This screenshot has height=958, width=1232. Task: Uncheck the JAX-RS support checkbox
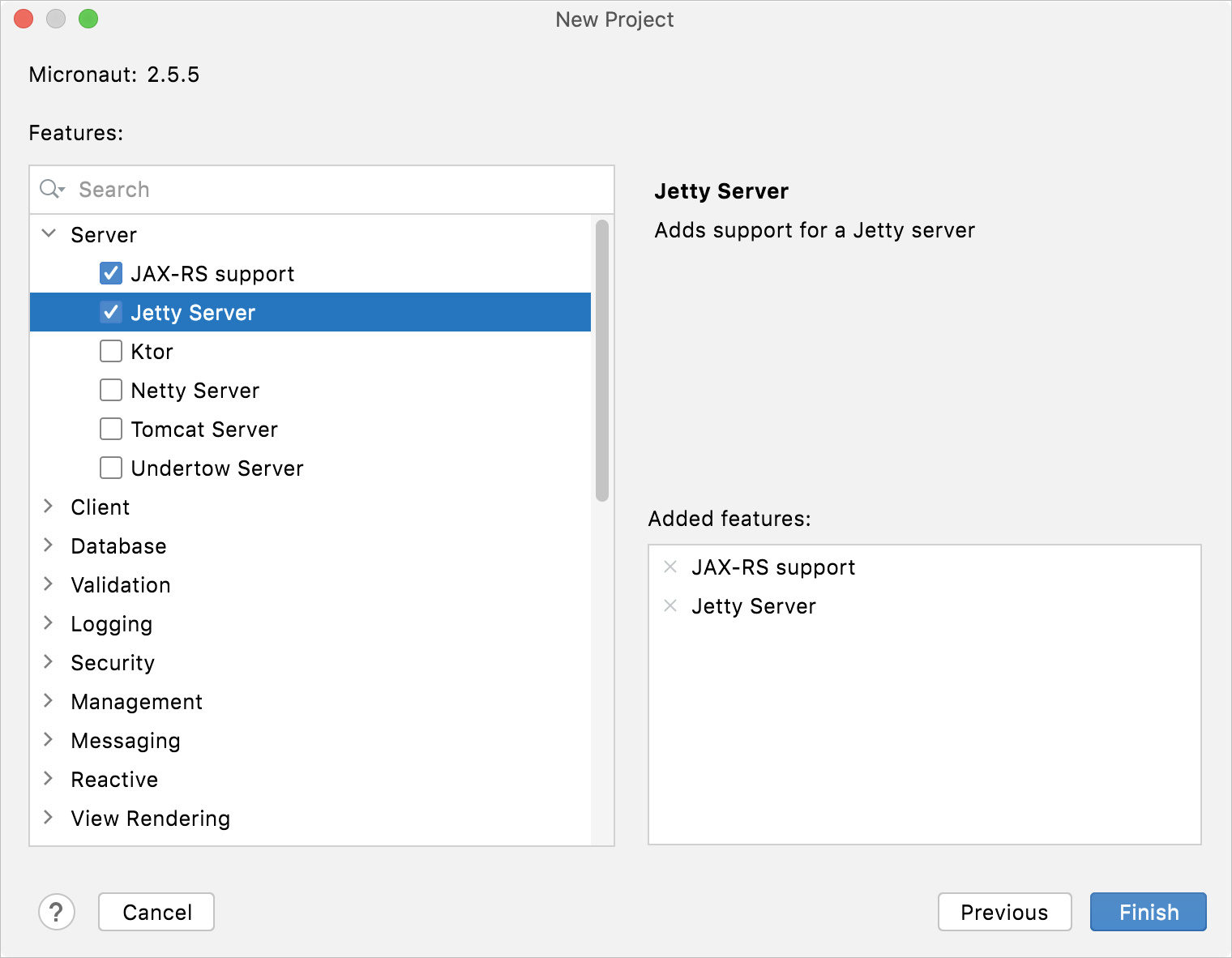coord(111,274)
